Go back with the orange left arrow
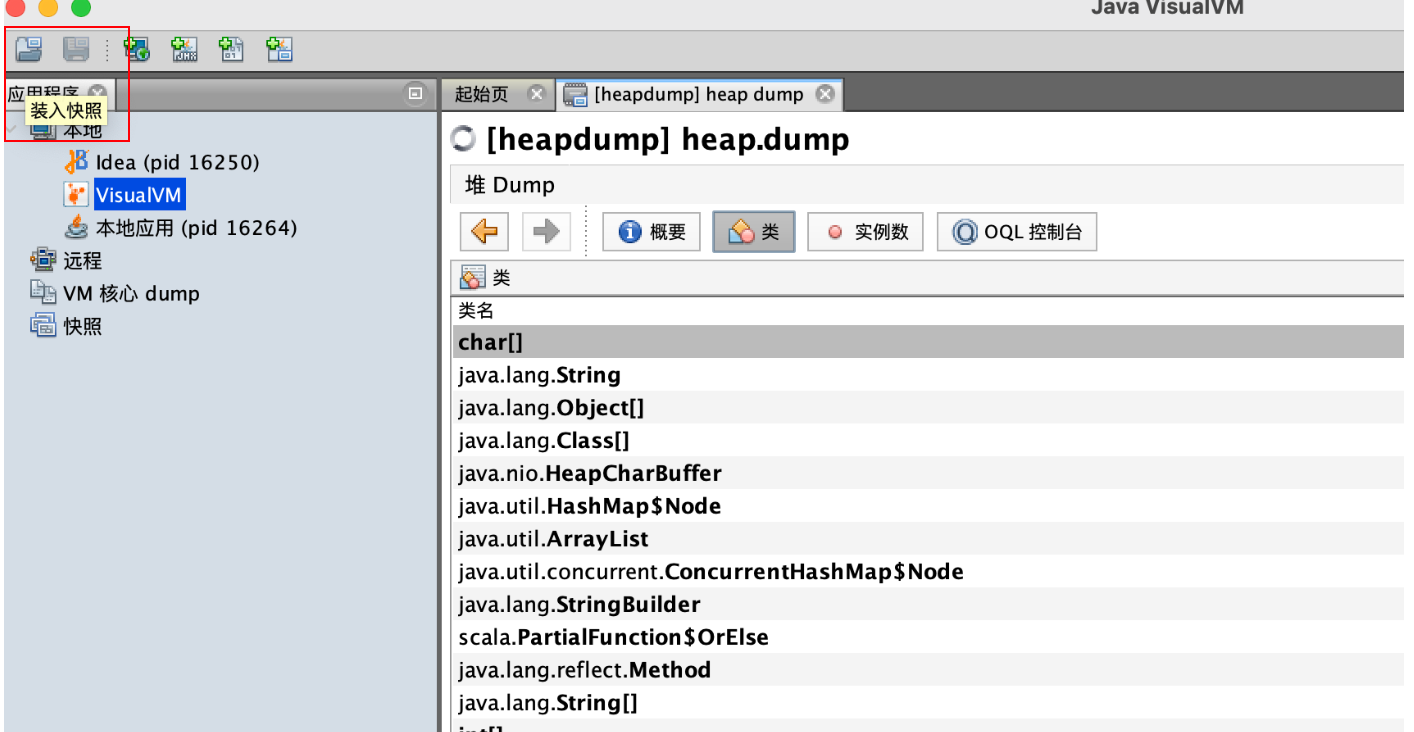 (484, 232)
